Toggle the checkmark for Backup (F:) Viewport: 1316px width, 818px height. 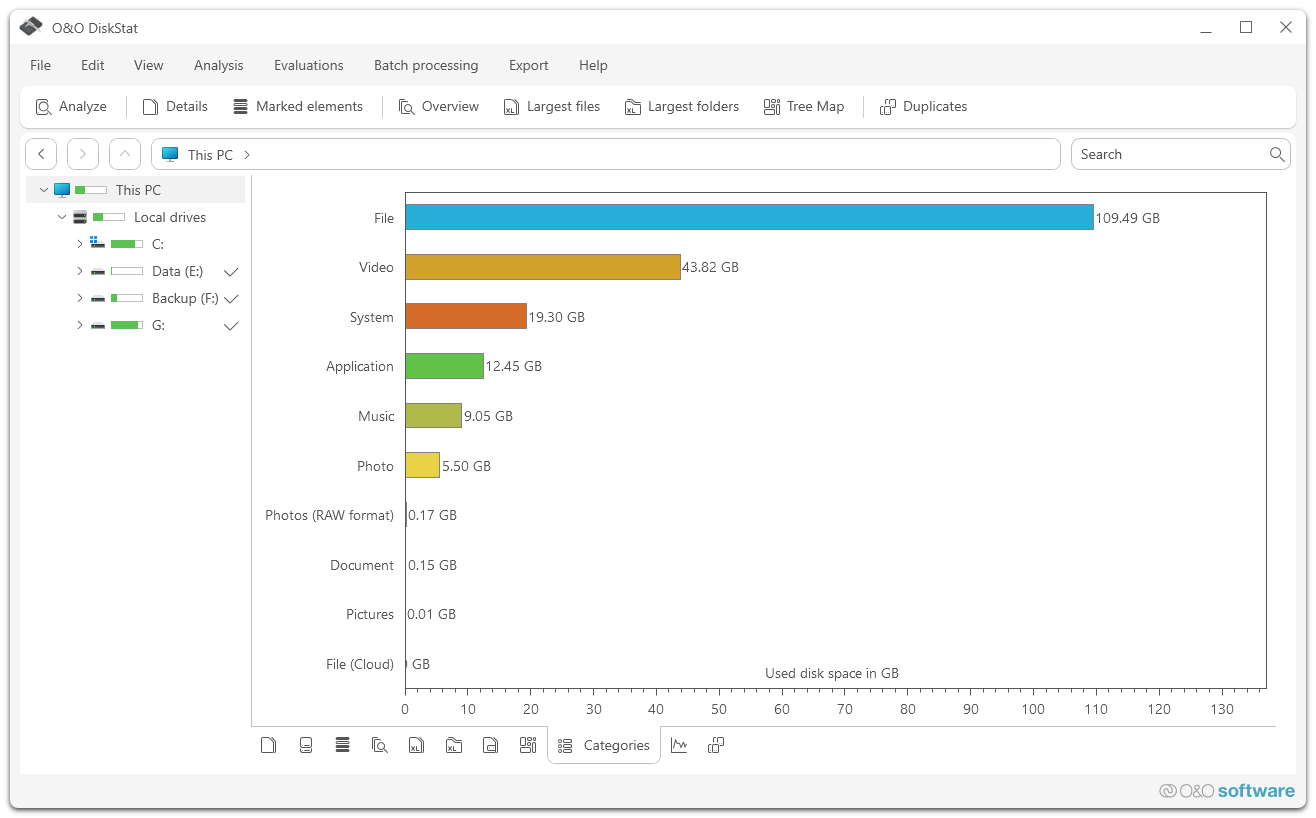coord(231,299)
